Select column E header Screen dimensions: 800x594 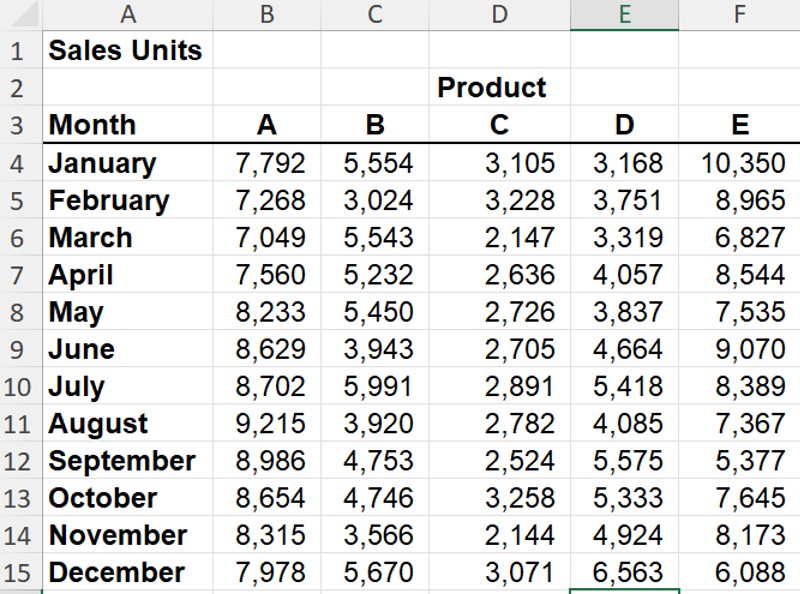click(624, 14)
